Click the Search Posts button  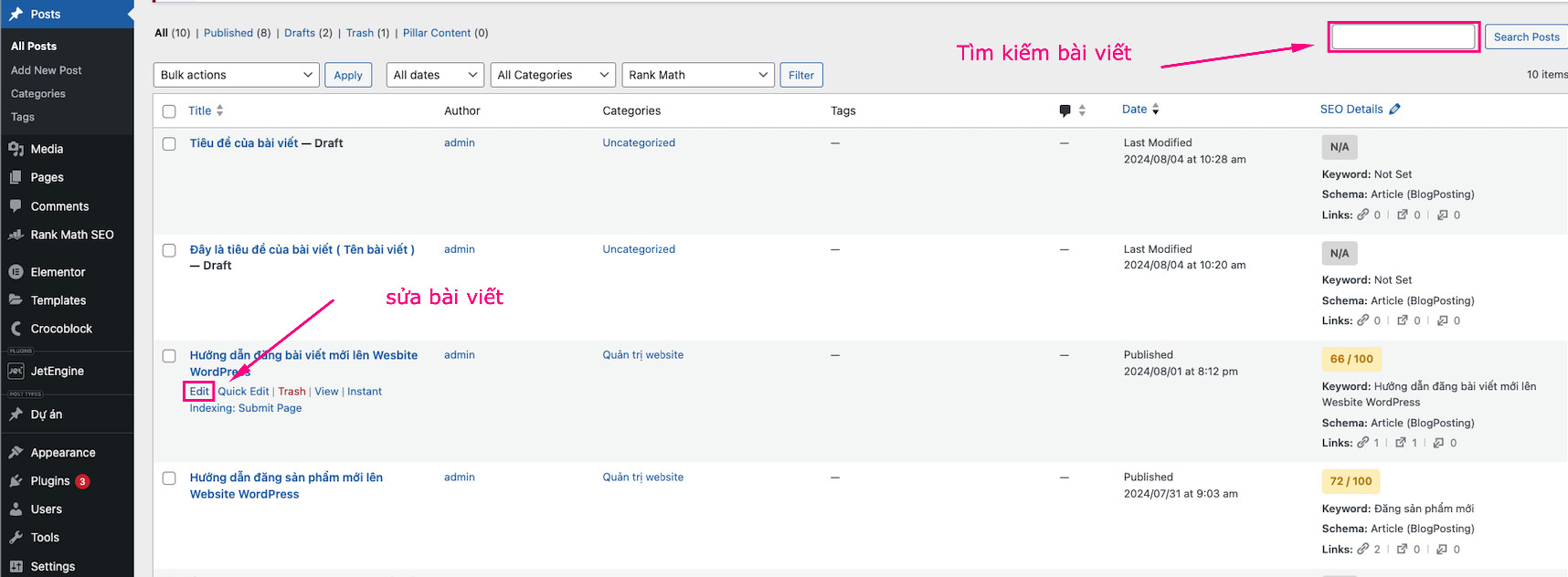(x=1525, y=37)
